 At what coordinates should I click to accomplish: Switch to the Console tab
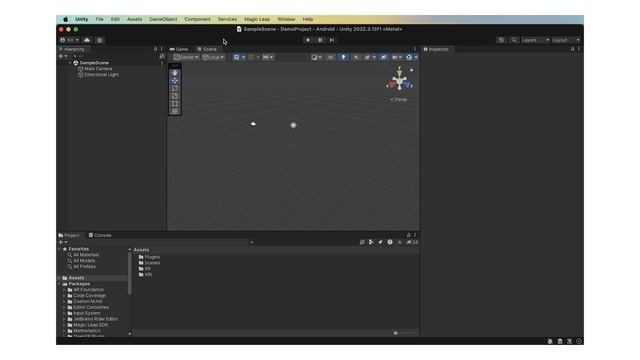point(100,235)
